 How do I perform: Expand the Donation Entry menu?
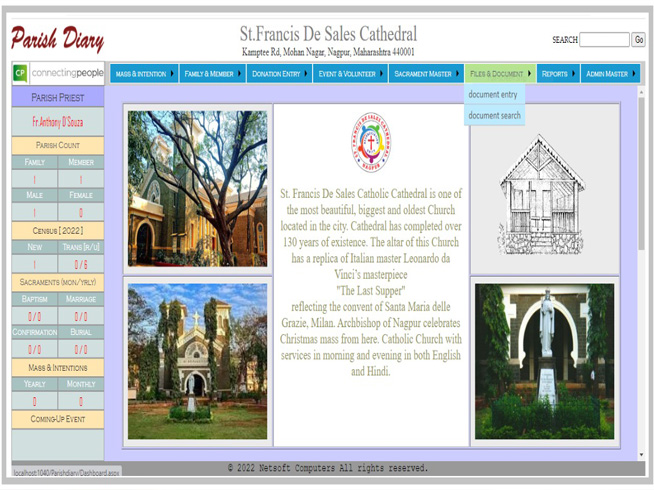click(280, 74)
